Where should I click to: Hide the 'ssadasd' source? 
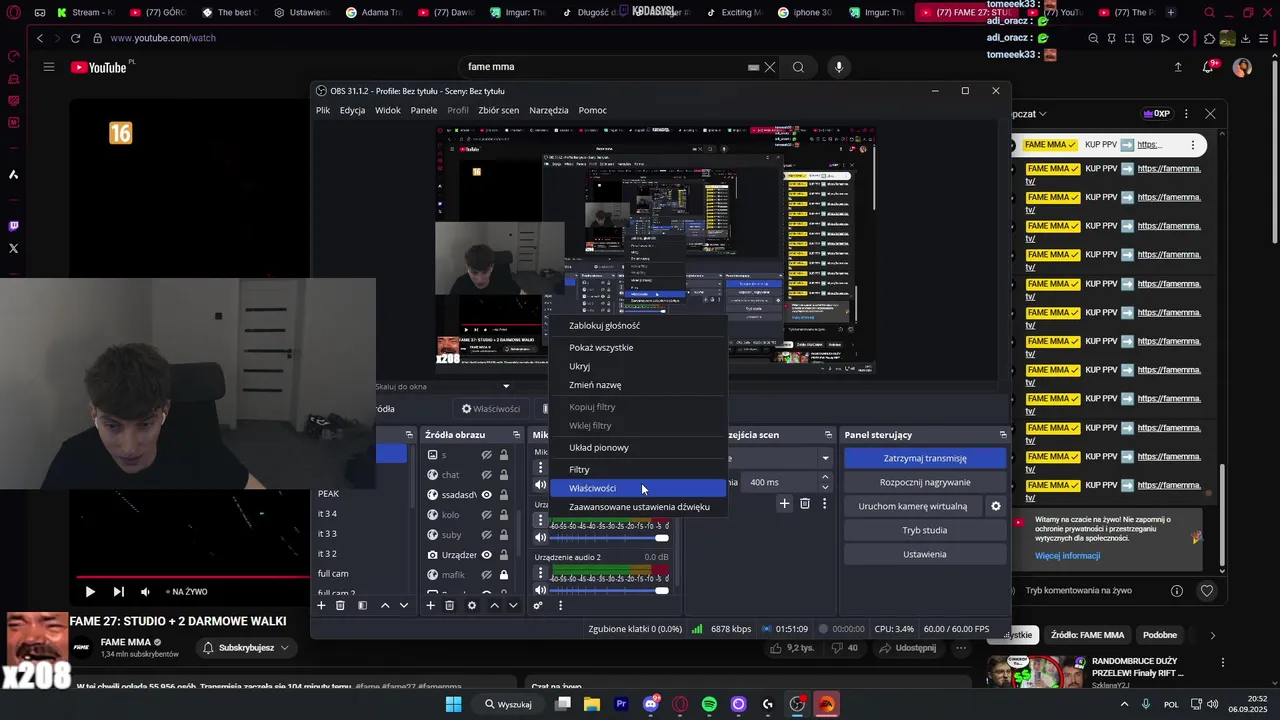(x=487, y=495)
